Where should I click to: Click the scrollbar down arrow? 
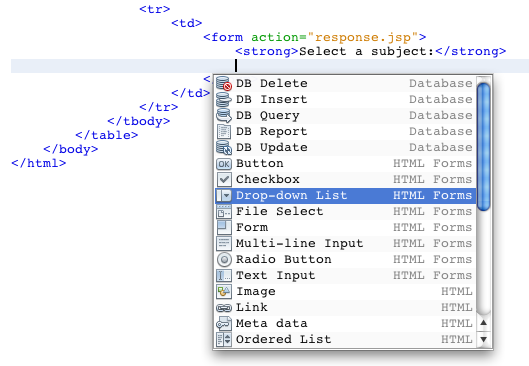coord(483,339)
